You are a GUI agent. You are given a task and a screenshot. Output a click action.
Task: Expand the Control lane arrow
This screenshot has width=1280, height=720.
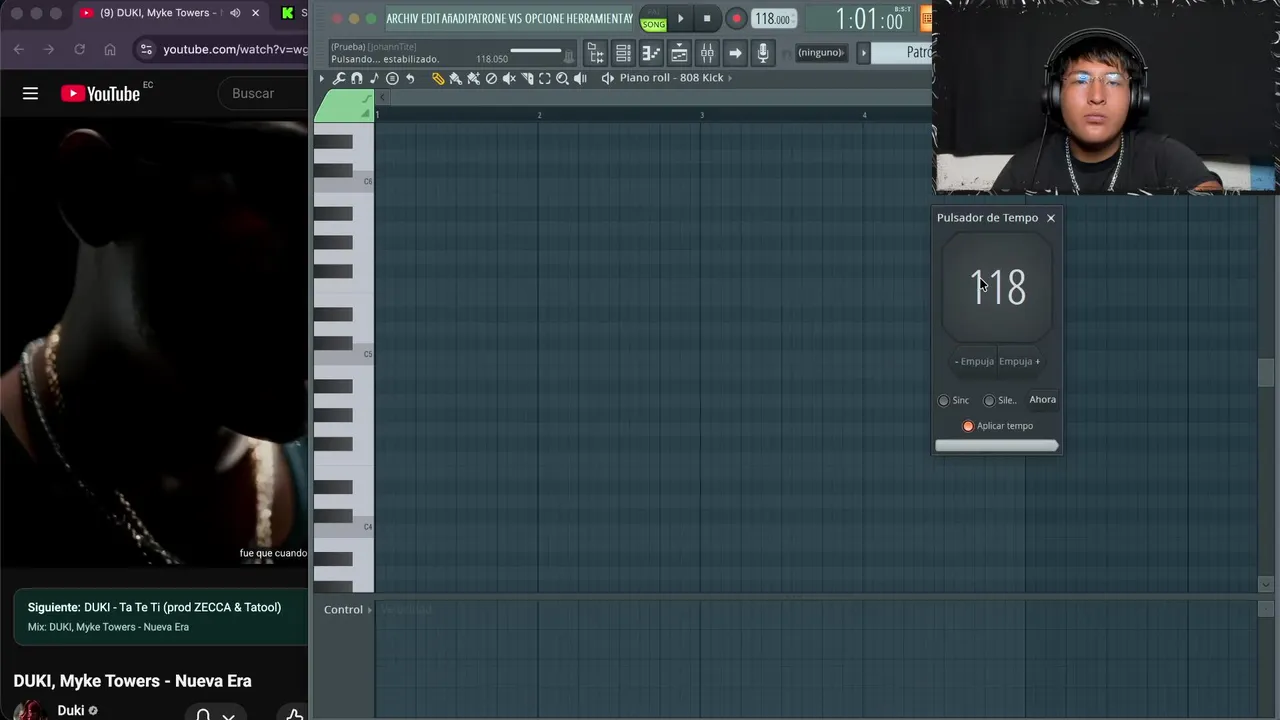tap(369, 609)
